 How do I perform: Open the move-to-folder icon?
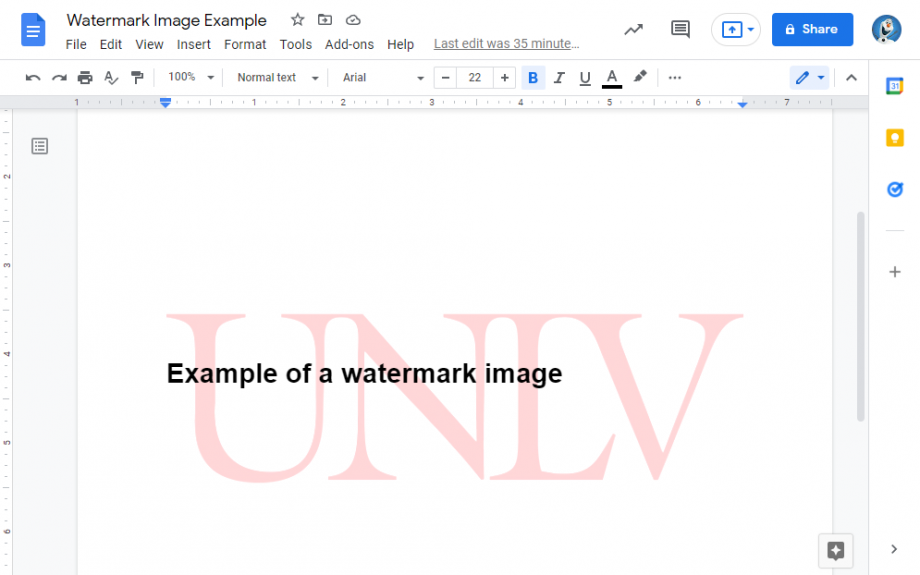324,20
